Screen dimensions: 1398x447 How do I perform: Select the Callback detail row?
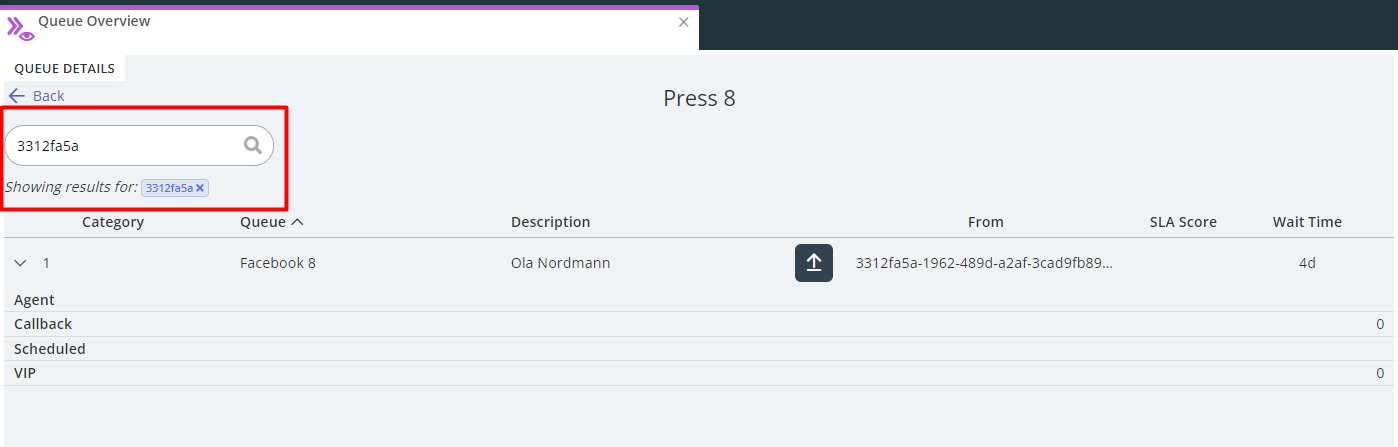click(x=43, y=324)
